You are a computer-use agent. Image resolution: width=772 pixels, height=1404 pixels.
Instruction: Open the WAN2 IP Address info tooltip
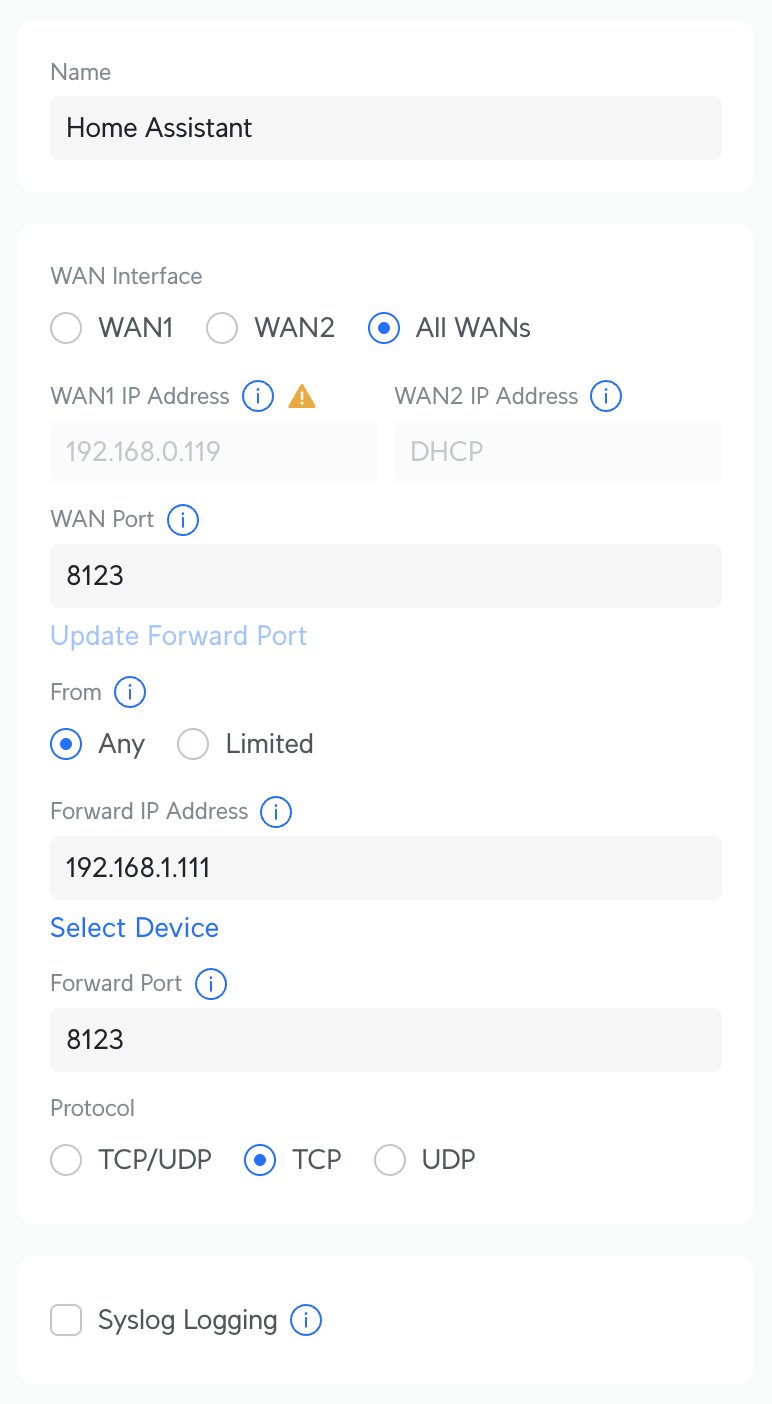pos(606,396)
